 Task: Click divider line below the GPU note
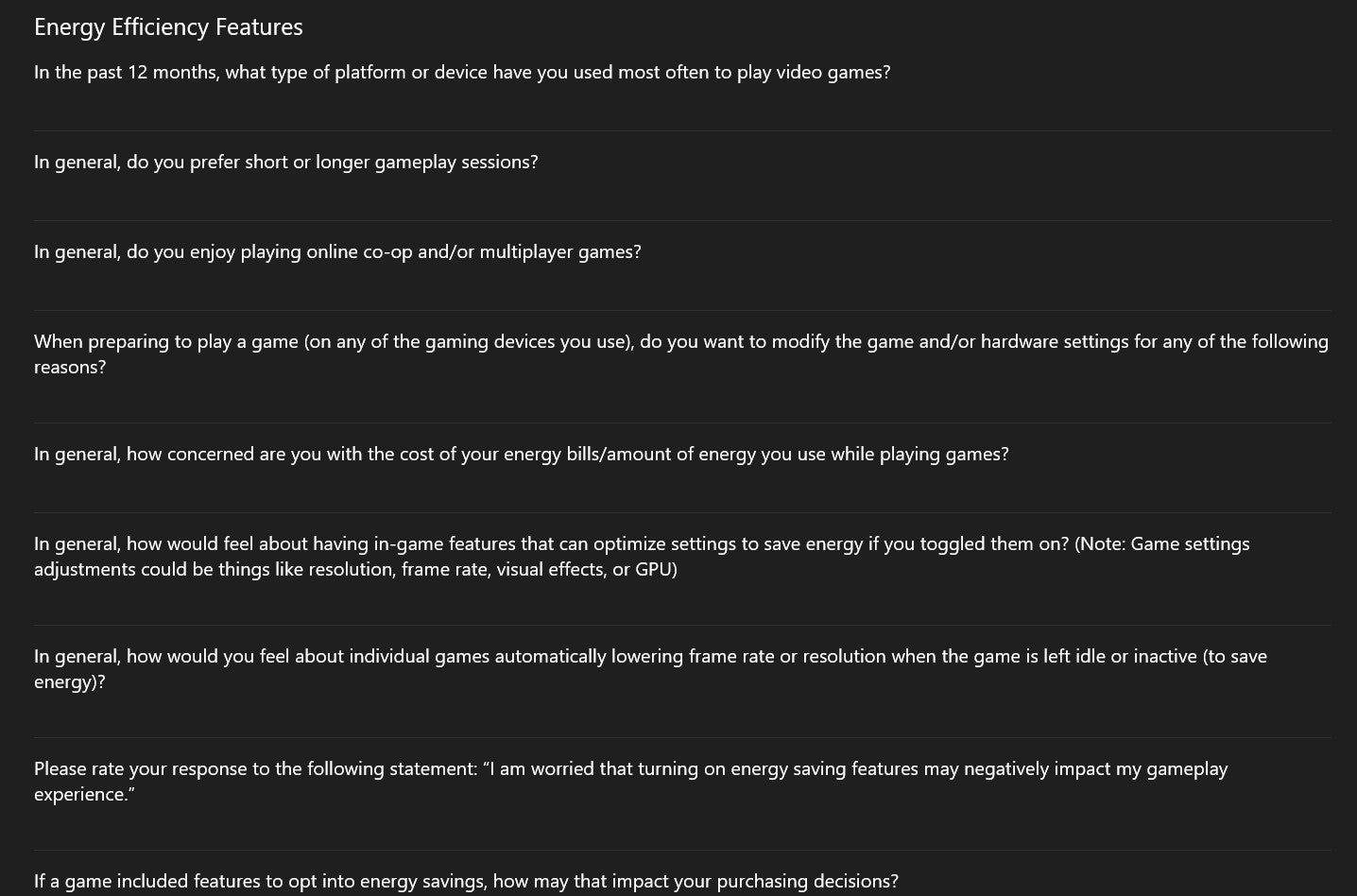point(682,626)
